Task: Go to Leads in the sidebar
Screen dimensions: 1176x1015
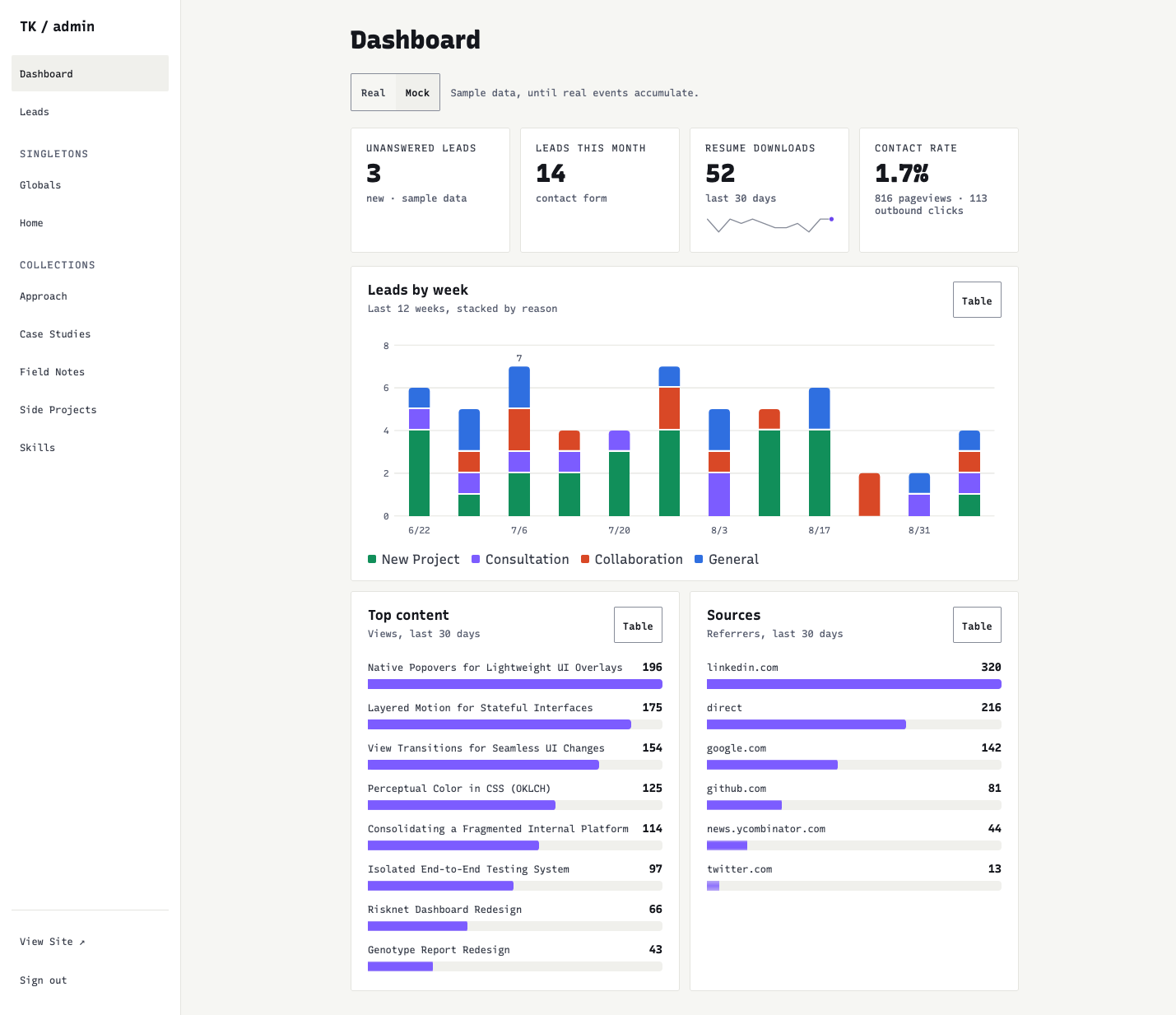Action: click(90, 111)
